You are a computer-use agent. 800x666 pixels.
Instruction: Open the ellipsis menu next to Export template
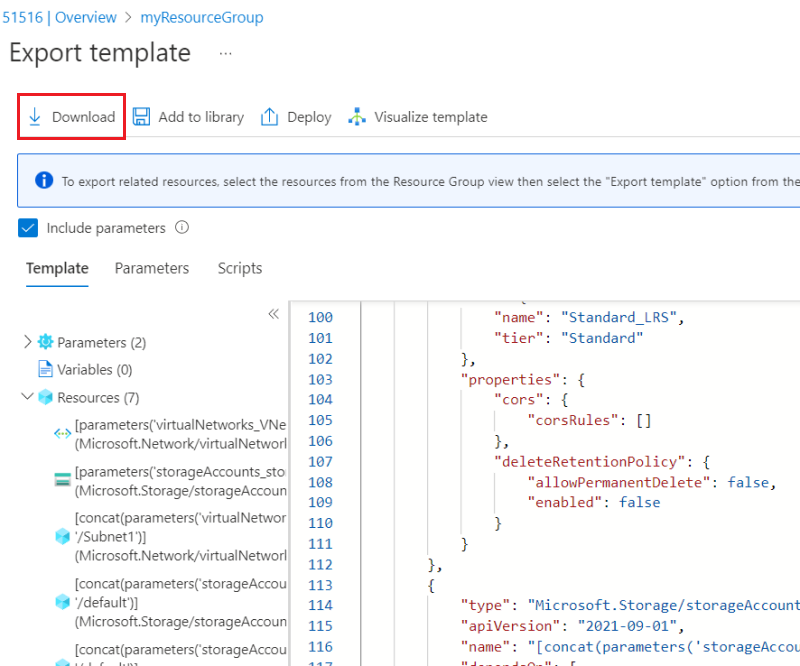226,53
